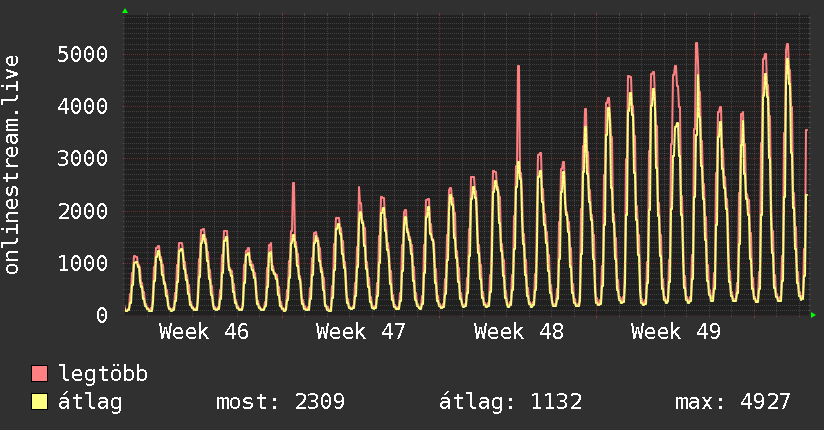Click the green arrow at x-axis right end
824x430 pixels.
coord(813,315)
